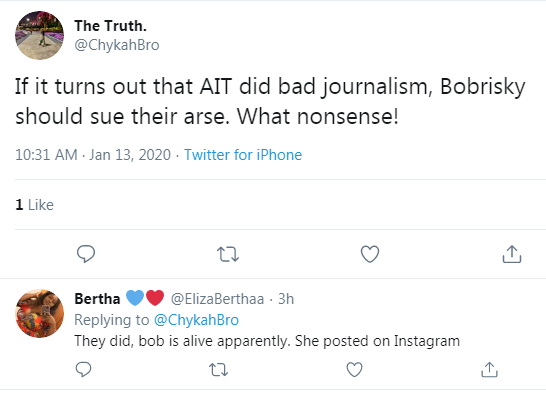Like Bertha's reply tweet
Screen dimensions: 546x396
pyautogui.click(x=354, y=370)
